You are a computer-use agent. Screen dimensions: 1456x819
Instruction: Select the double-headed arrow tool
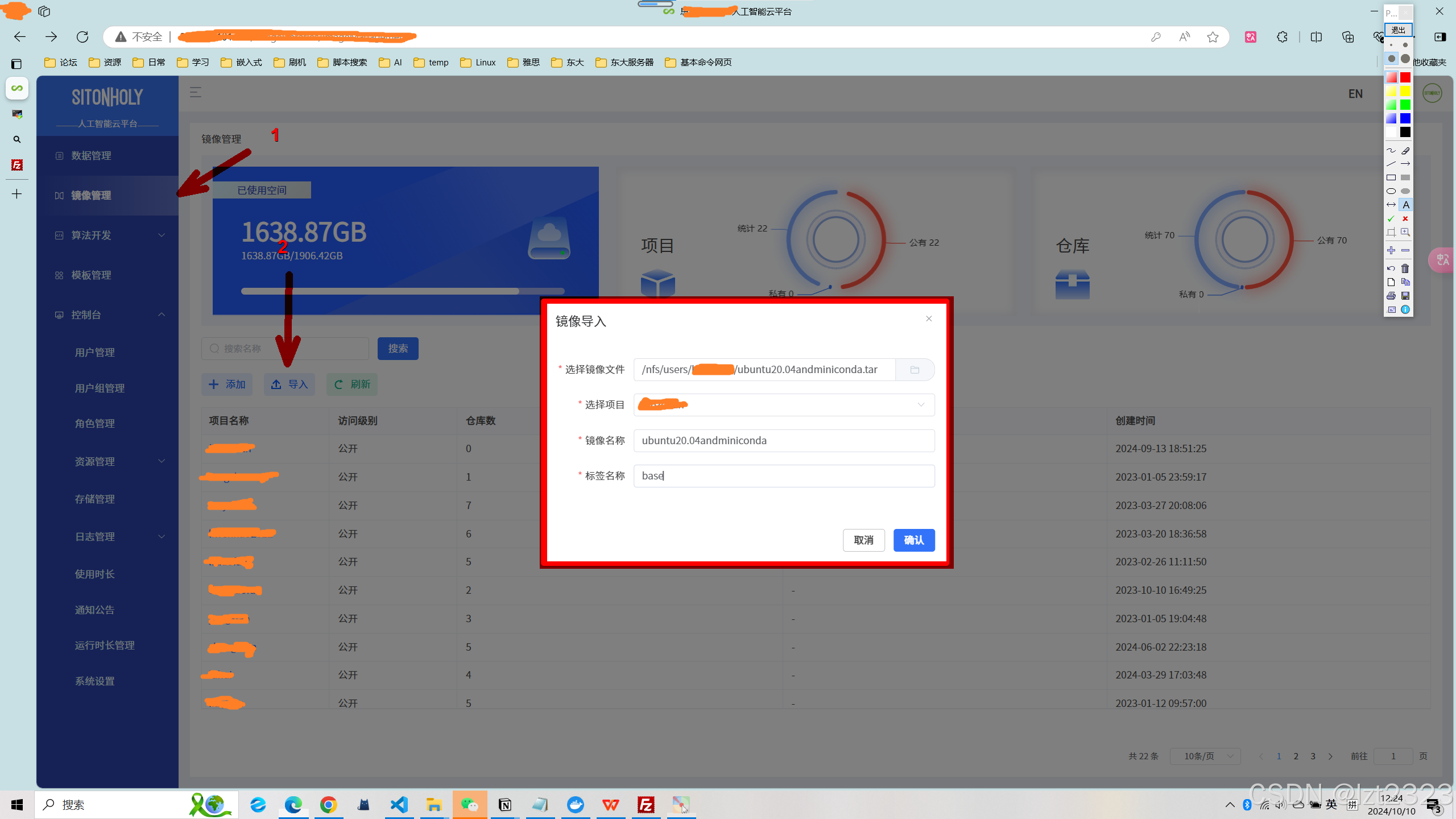tap(1391, 205)
